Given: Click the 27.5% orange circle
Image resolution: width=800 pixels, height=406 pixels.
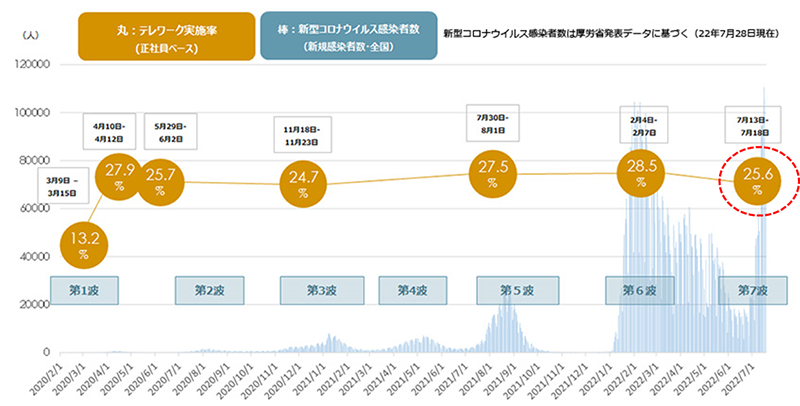Looking at the screenshot, I should pos(492,174).
